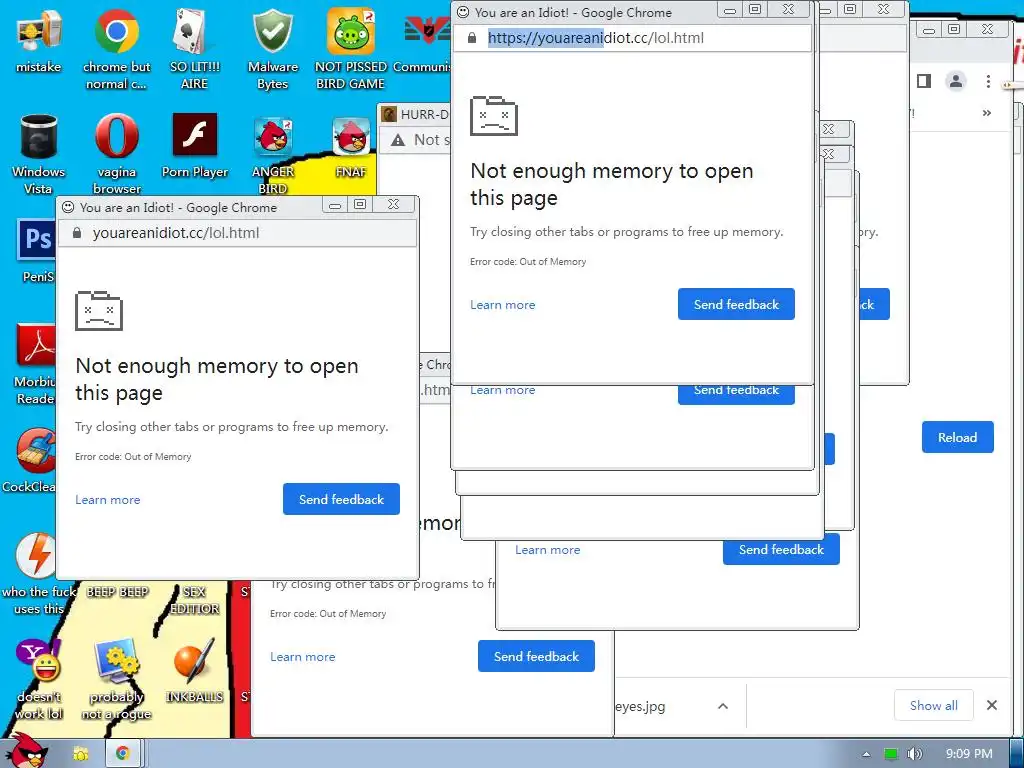This screenshot has width=1024, height=768.
Task: Click 'Learn more' in lower right stacked window
Action: click(548, 550)
